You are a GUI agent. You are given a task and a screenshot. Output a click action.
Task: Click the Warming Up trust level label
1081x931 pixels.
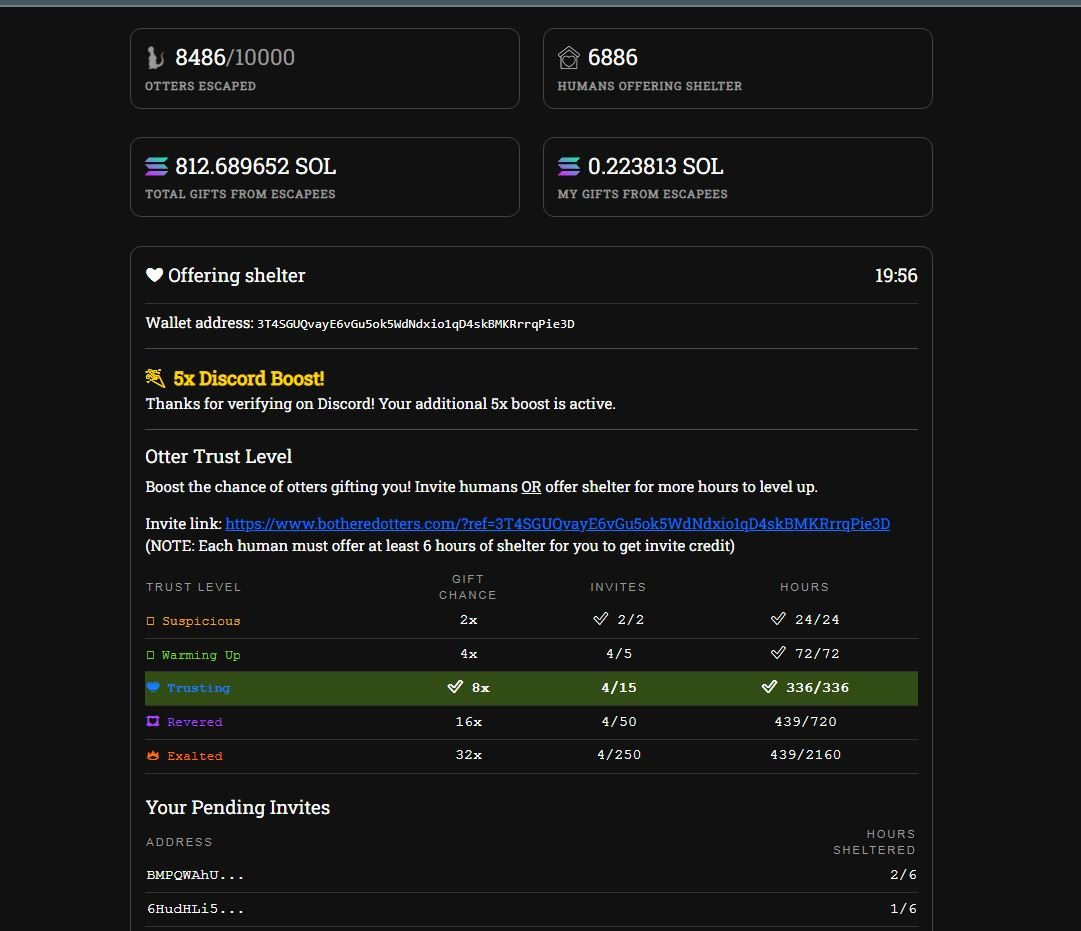[201, 655]
